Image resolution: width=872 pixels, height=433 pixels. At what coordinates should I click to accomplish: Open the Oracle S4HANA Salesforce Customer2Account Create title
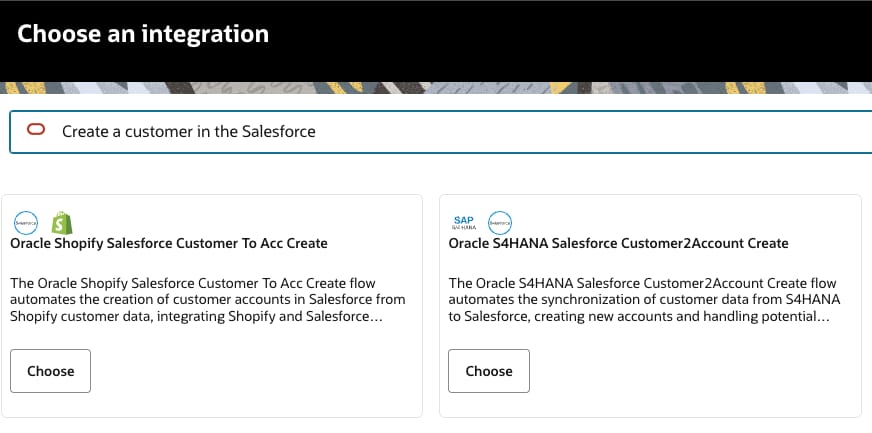[x=619, y=243]
